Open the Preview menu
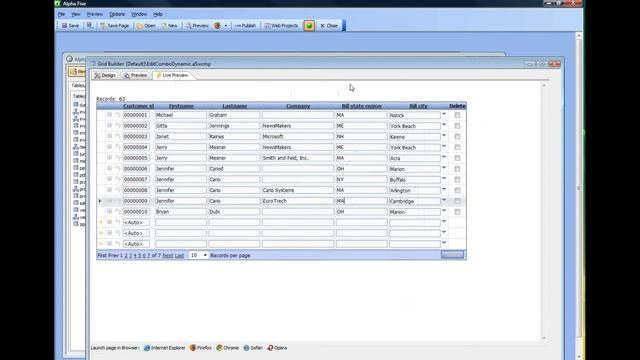Screen dimensions: 640x360 coord(95,14)
